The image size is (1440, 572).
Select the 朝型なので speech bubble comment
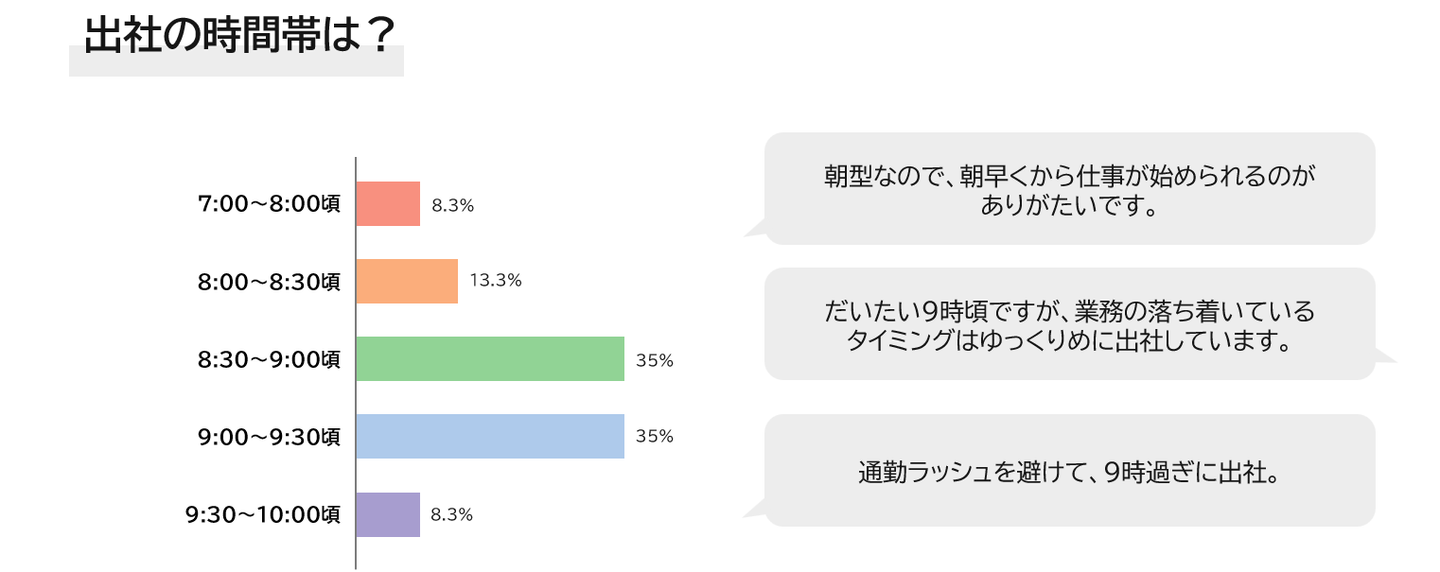1069,189
